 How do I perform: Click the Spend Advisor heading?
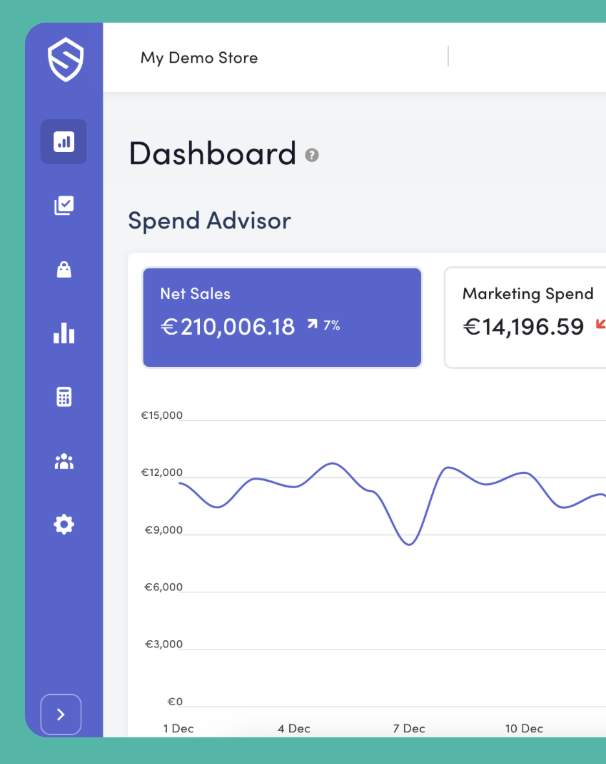pyautogui.click(x=209, y=220)
